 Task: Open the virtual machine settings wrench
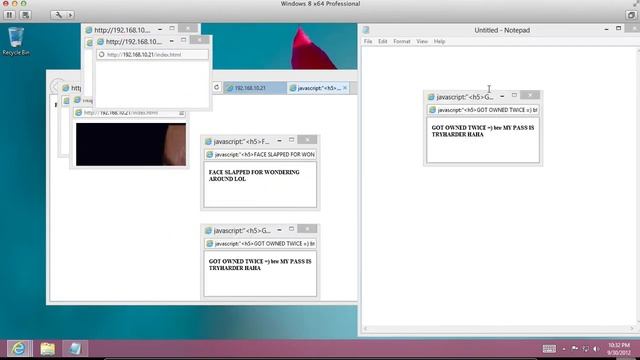click(58, 15)
